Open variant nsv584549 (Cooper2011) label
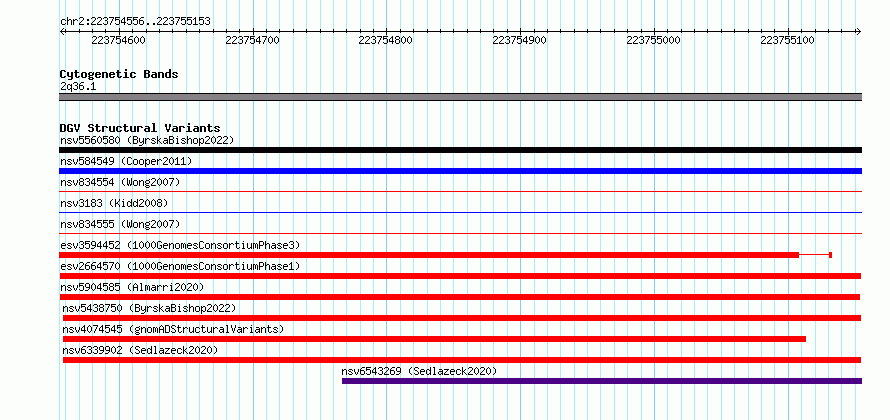 (126, 161)
